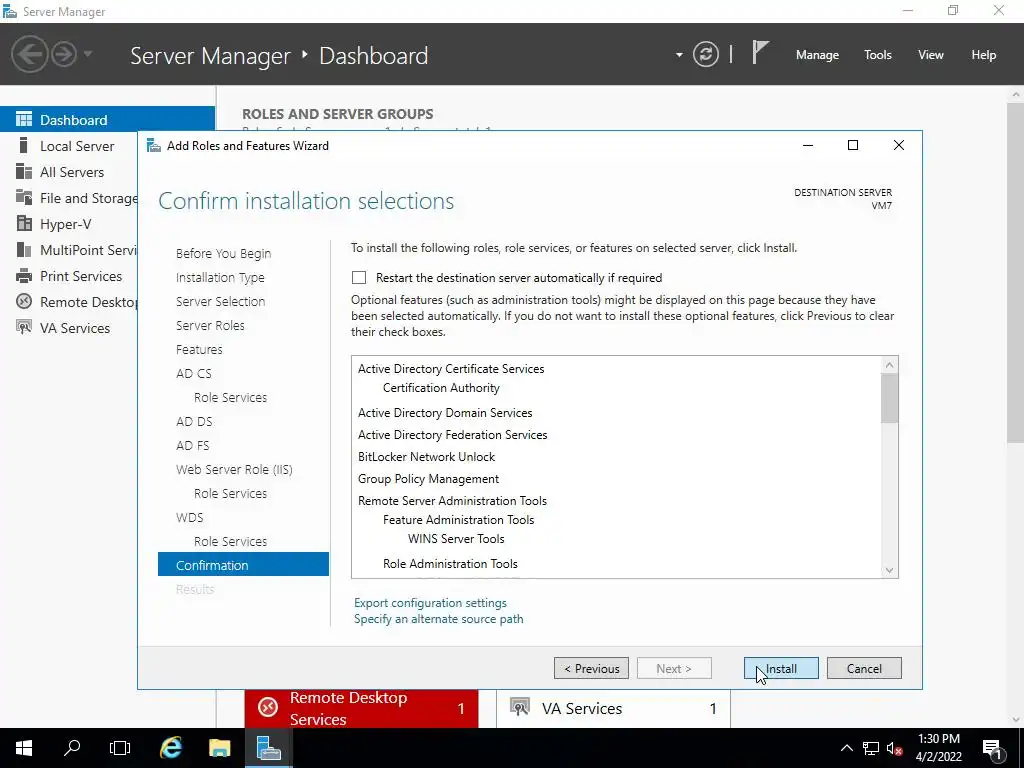Open the Tools menu
The height and width of the screenshot is (768, 1024).
(x=878, y=55)
